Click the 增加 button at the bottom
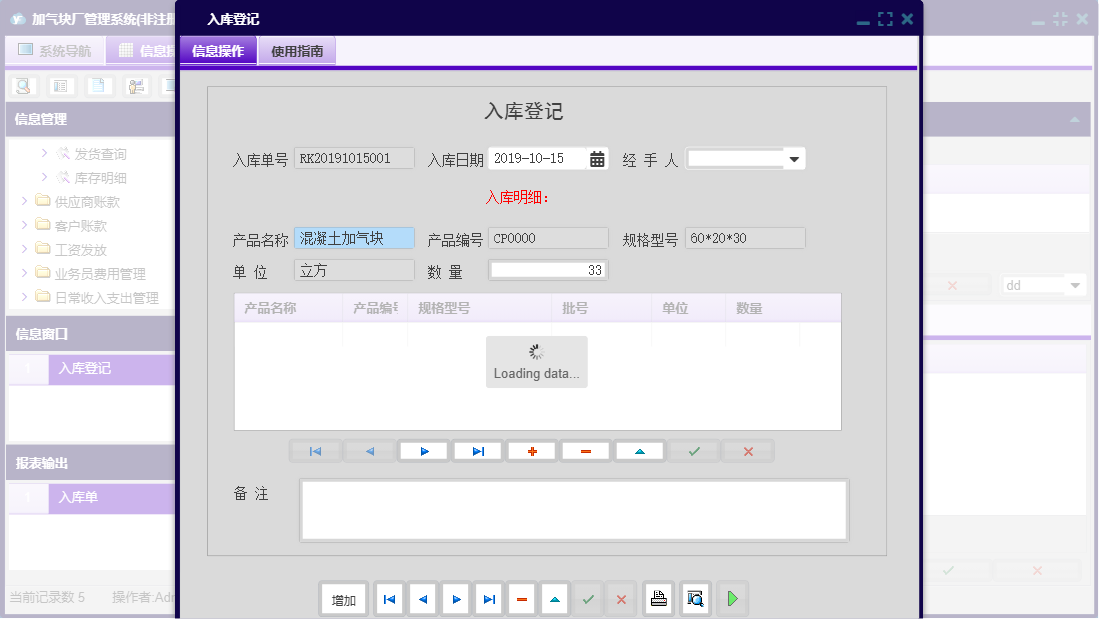The height and width of the screenshot is (625, 1099). click(x=343, y=598)
